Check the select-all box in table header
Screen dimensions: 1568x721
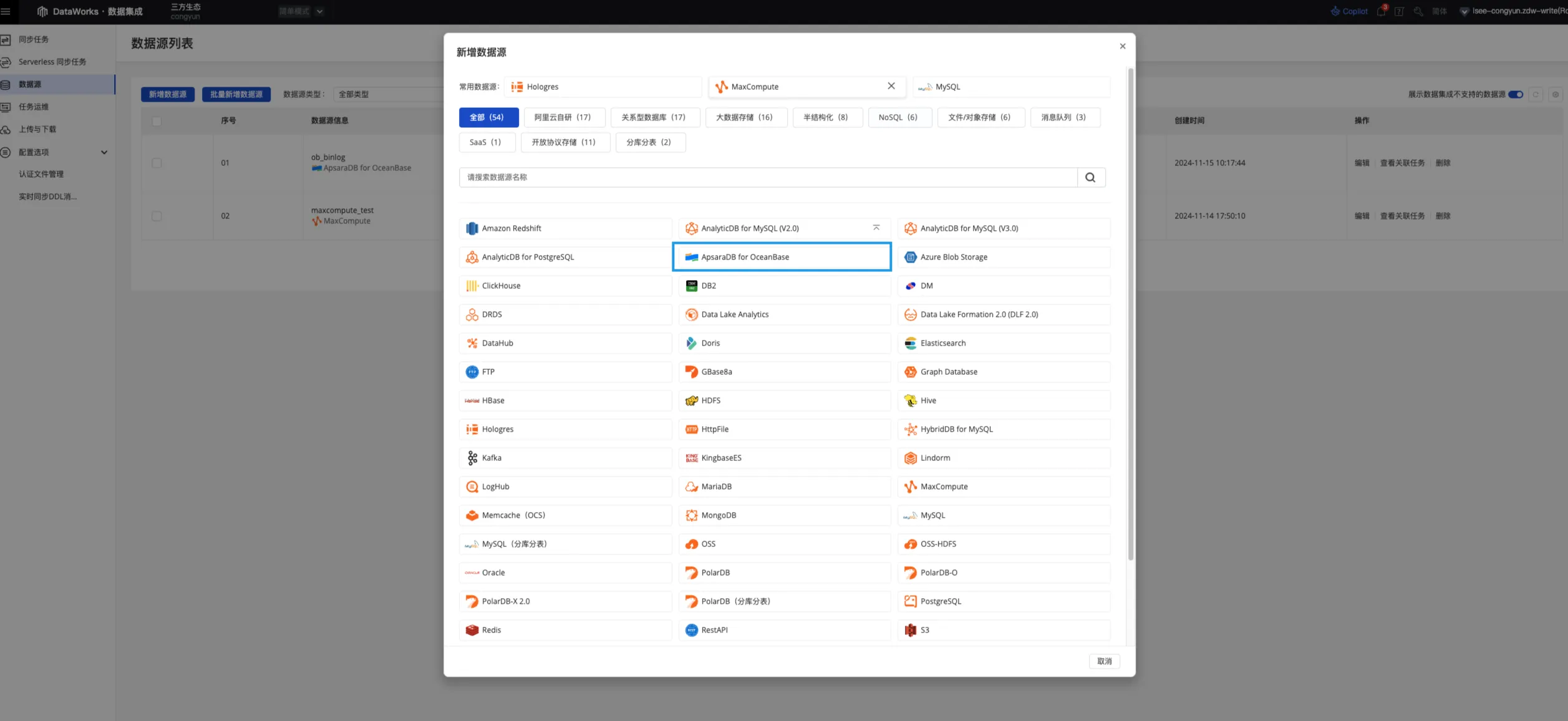click(157, 121)
